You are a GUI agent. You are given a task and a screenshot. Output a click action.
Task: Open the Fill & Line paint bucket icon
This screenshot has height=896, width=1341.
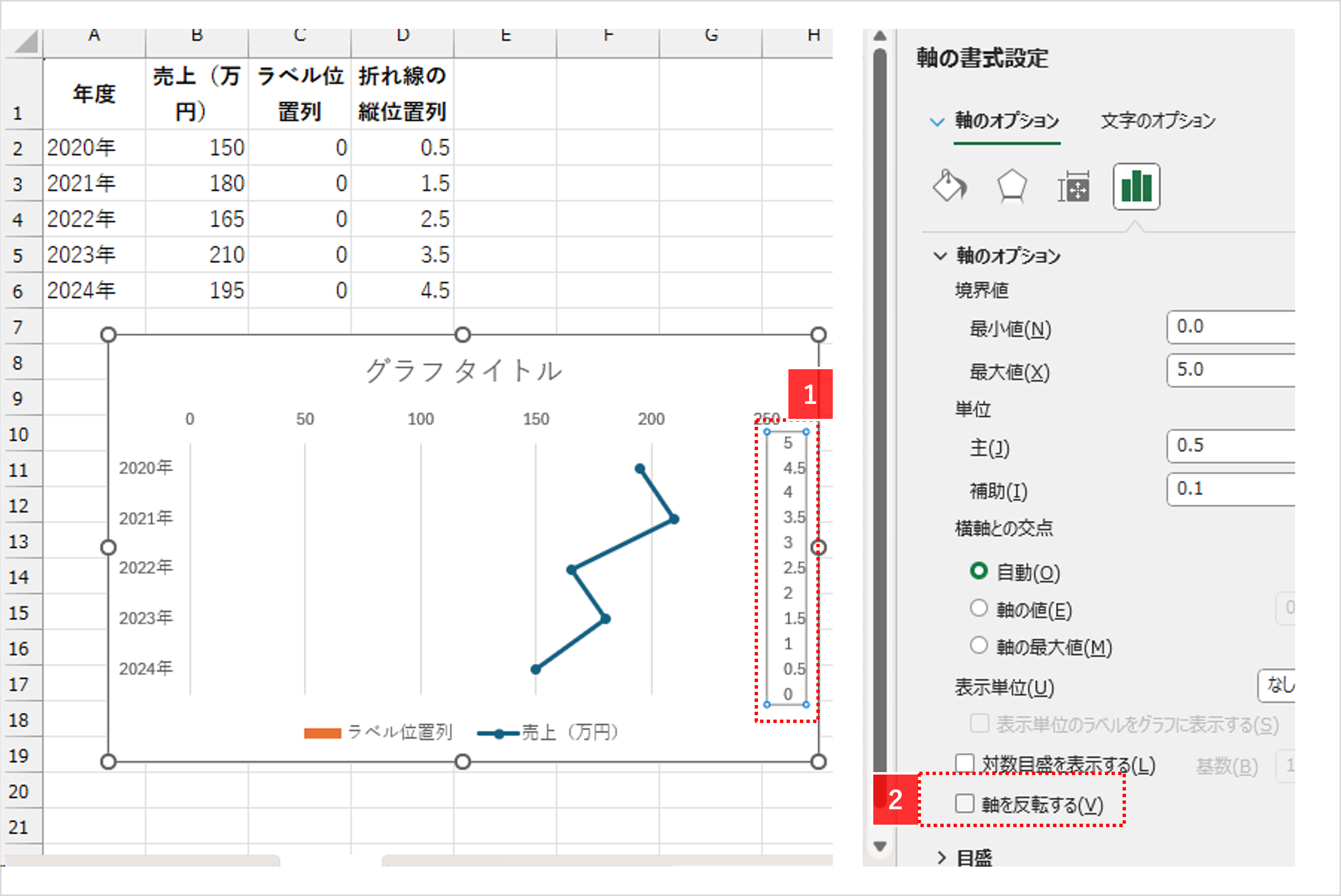tap(949, 186)
